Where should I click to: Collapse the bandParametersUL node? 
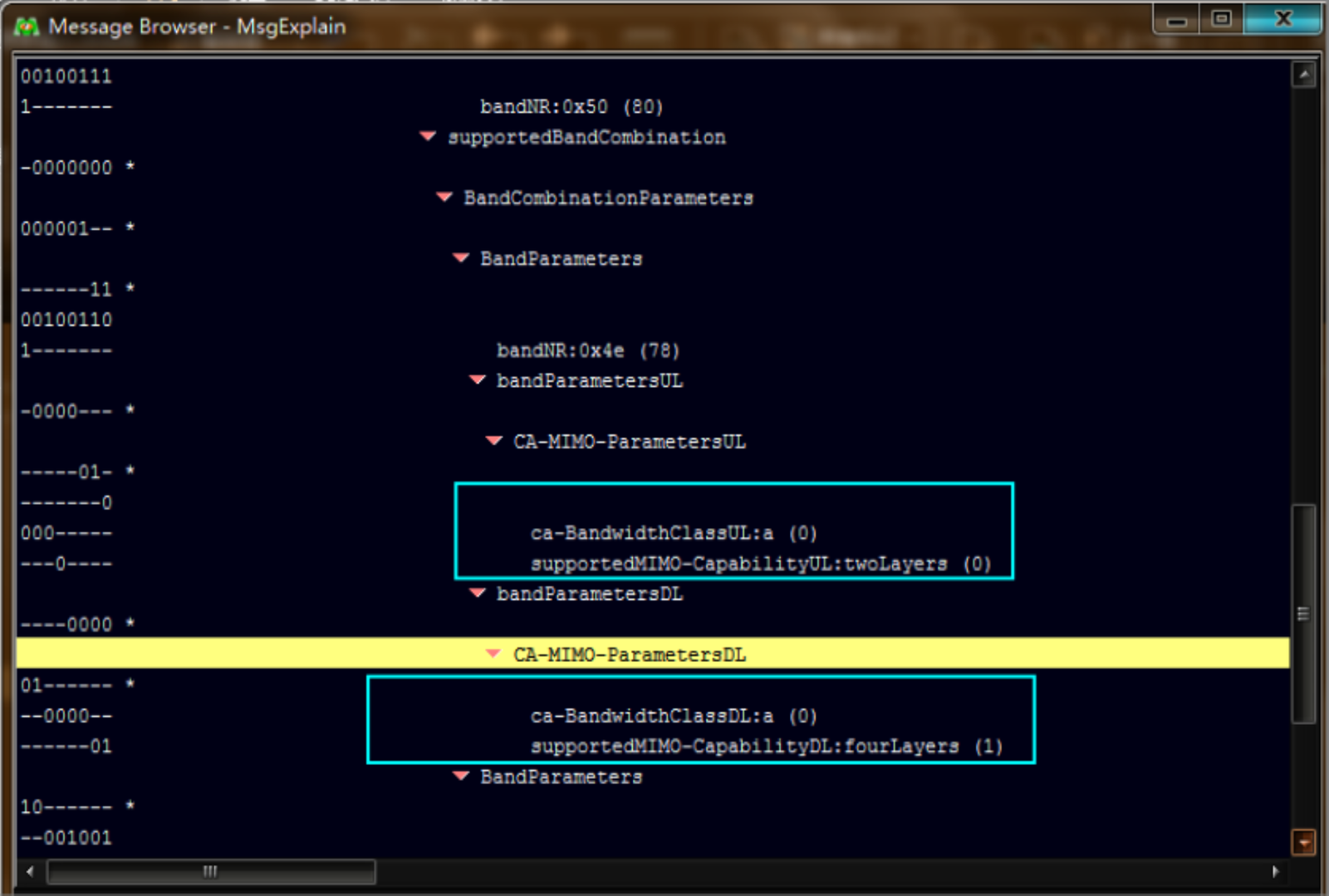click(477, 379)
